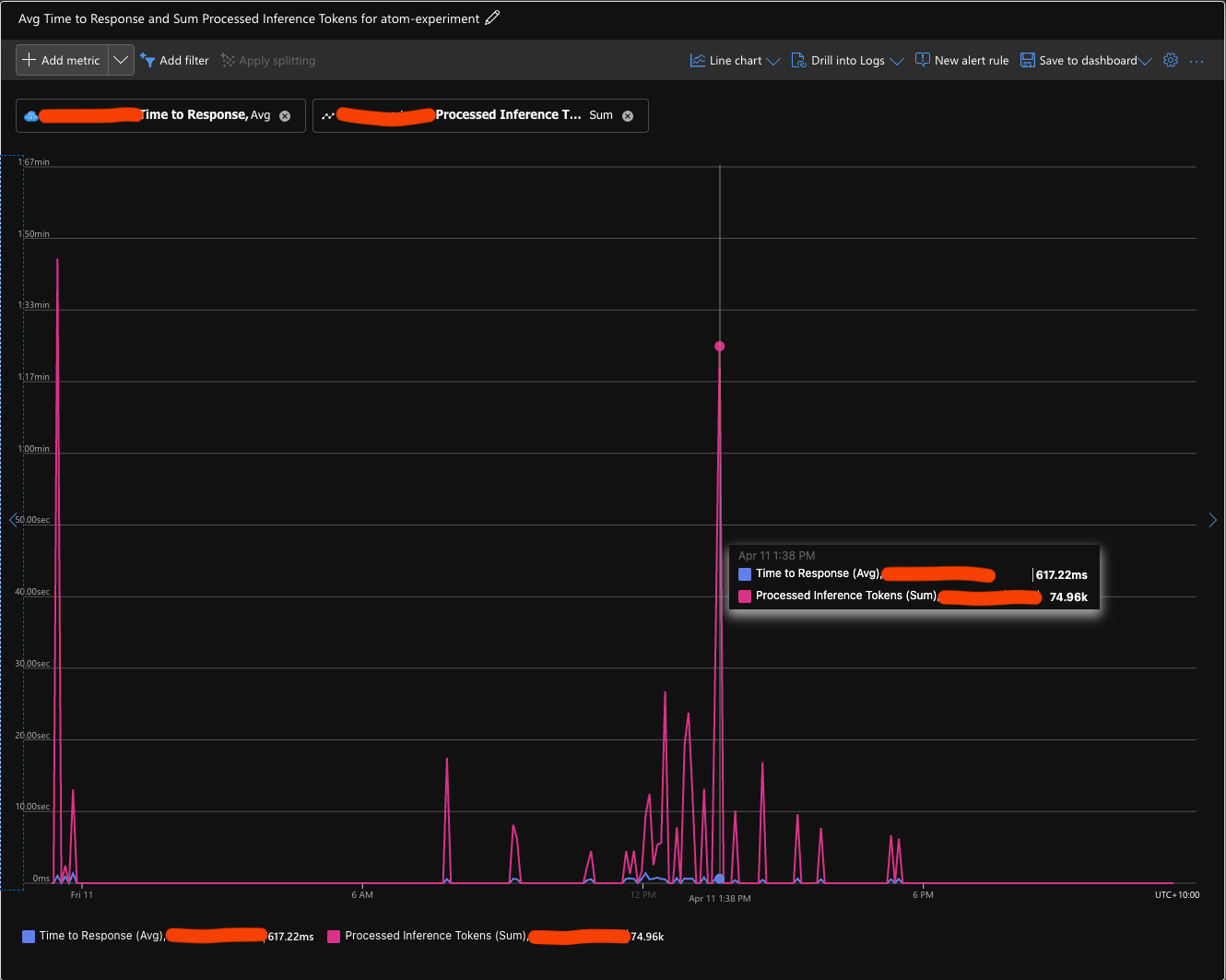Screen dimensions: 1226x980
Task: Click the Add filter funnel icon
Action: pos(148,60)
